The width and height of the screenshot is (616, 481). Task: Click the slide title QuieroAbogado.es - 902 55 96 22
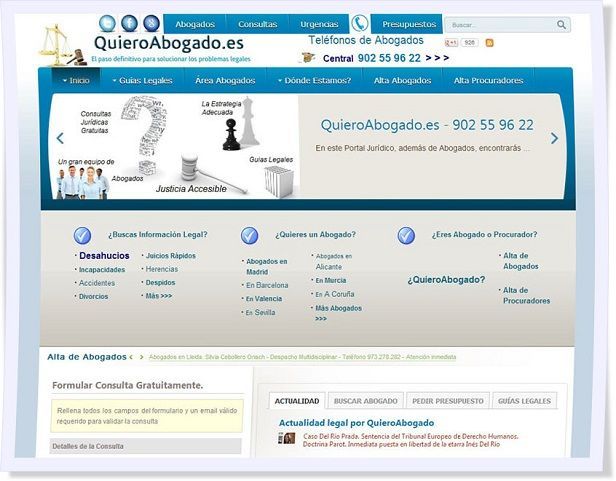pos(427,125)
